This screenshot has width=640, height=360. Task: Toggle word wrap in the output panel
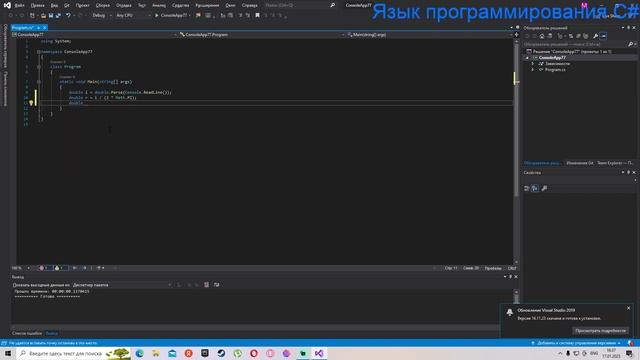click(x=216, y=285)
